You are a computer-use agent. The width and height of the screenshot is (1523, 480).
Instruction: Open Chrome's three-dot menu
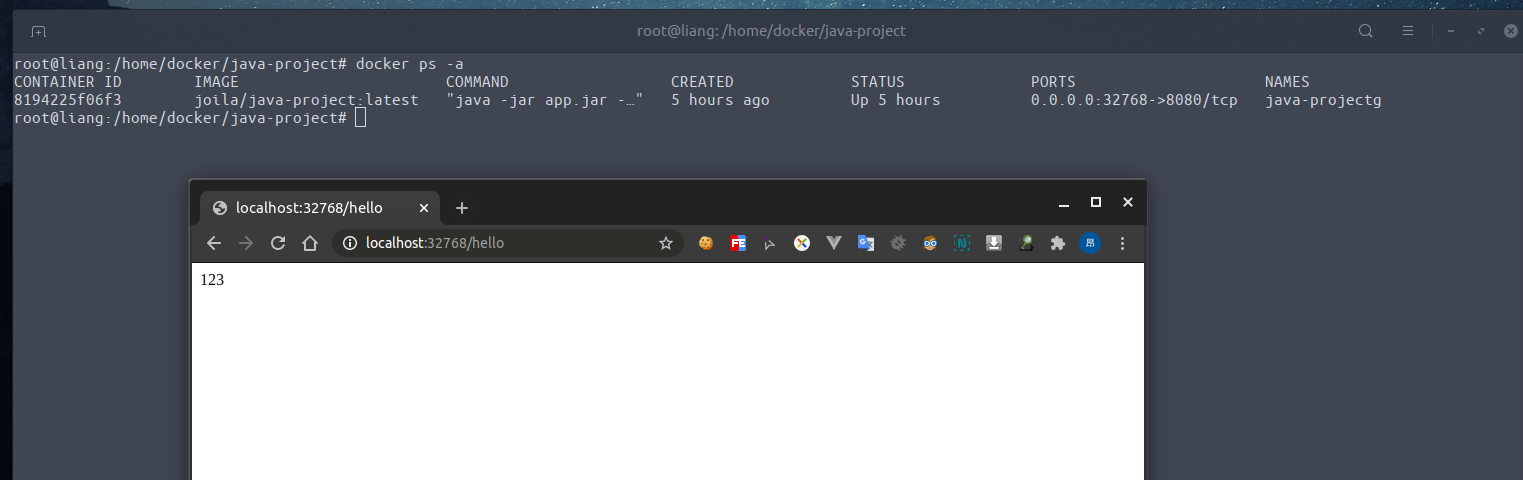point(1122,243)
